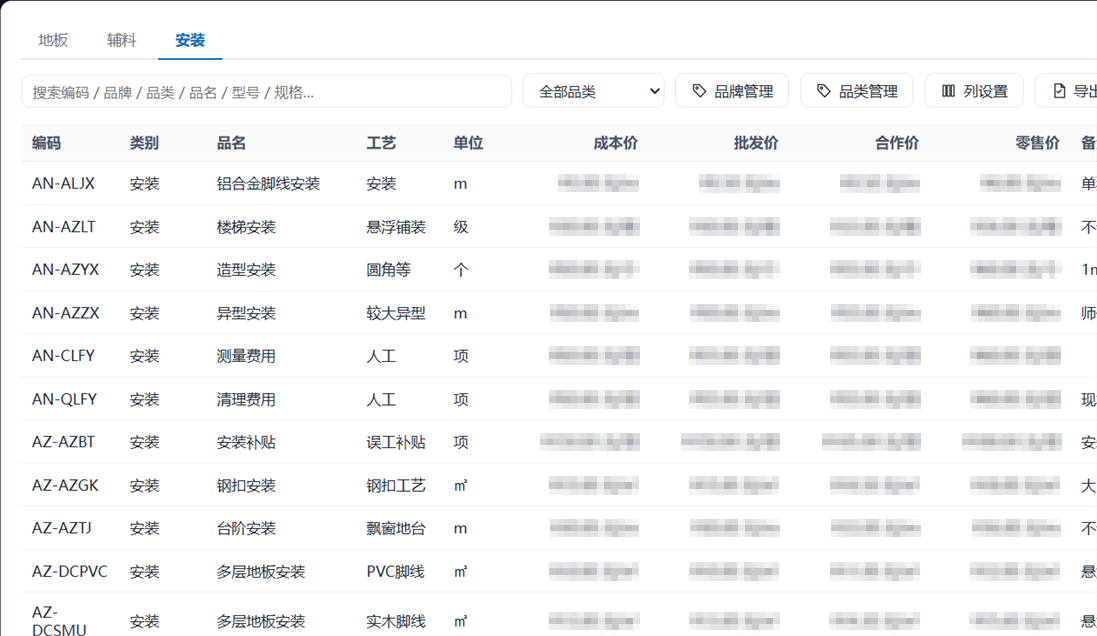Select code AN-QLFY in the table

[x=64, y=399]
